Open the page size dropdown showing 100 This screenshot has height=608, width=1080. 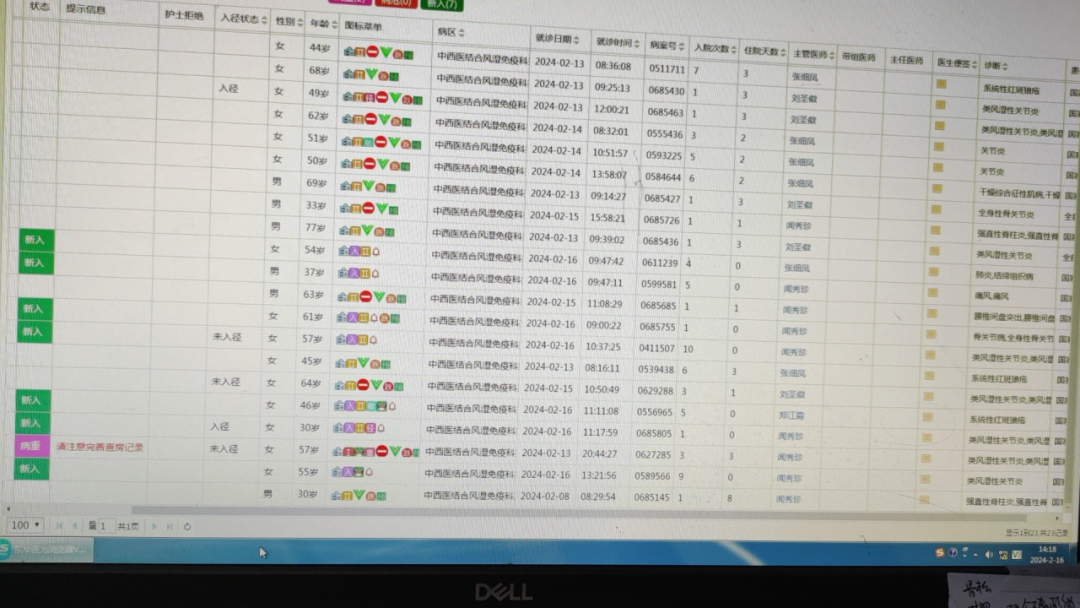pos(25,525)
